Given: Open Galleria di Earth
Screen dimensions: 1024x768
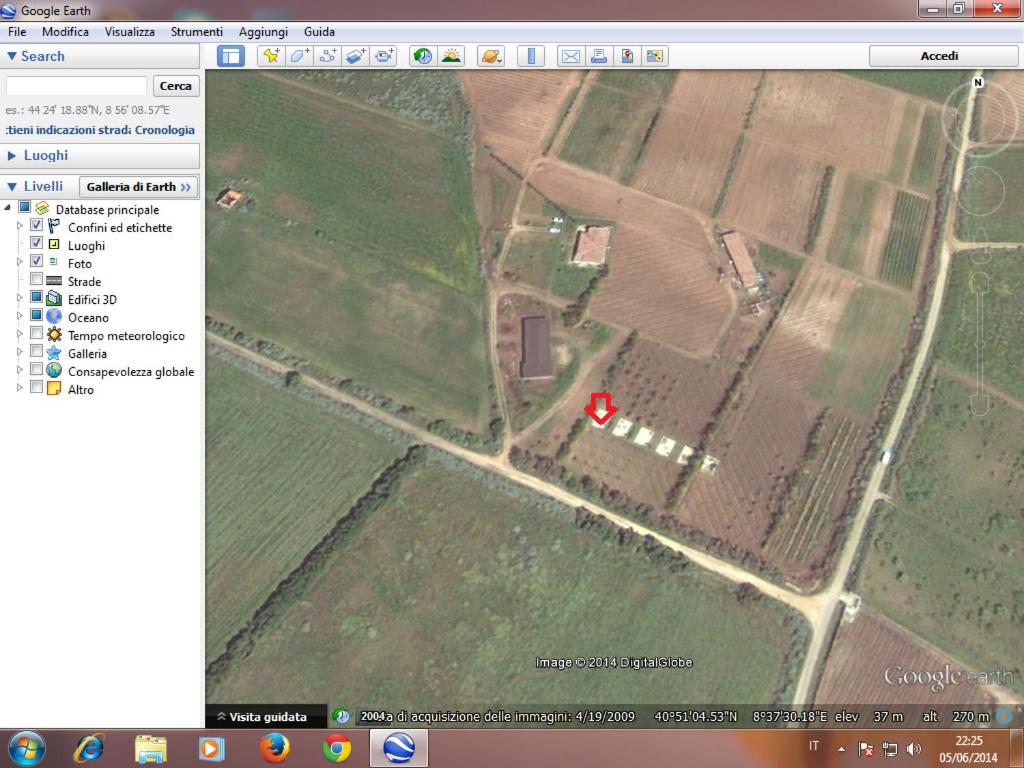Looking at the screenshot, I should tap(138, 187).
